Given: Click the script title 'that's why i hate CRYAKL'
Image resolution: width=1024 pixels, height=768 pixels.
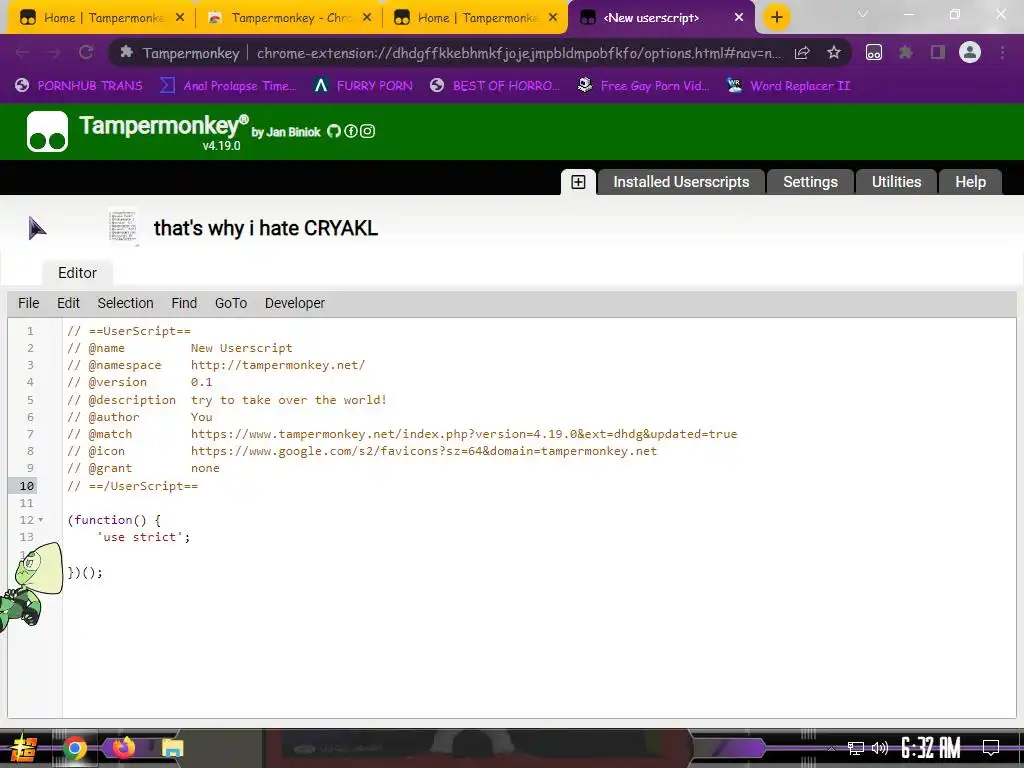Looking at the screenshot, I should (266, 228).
